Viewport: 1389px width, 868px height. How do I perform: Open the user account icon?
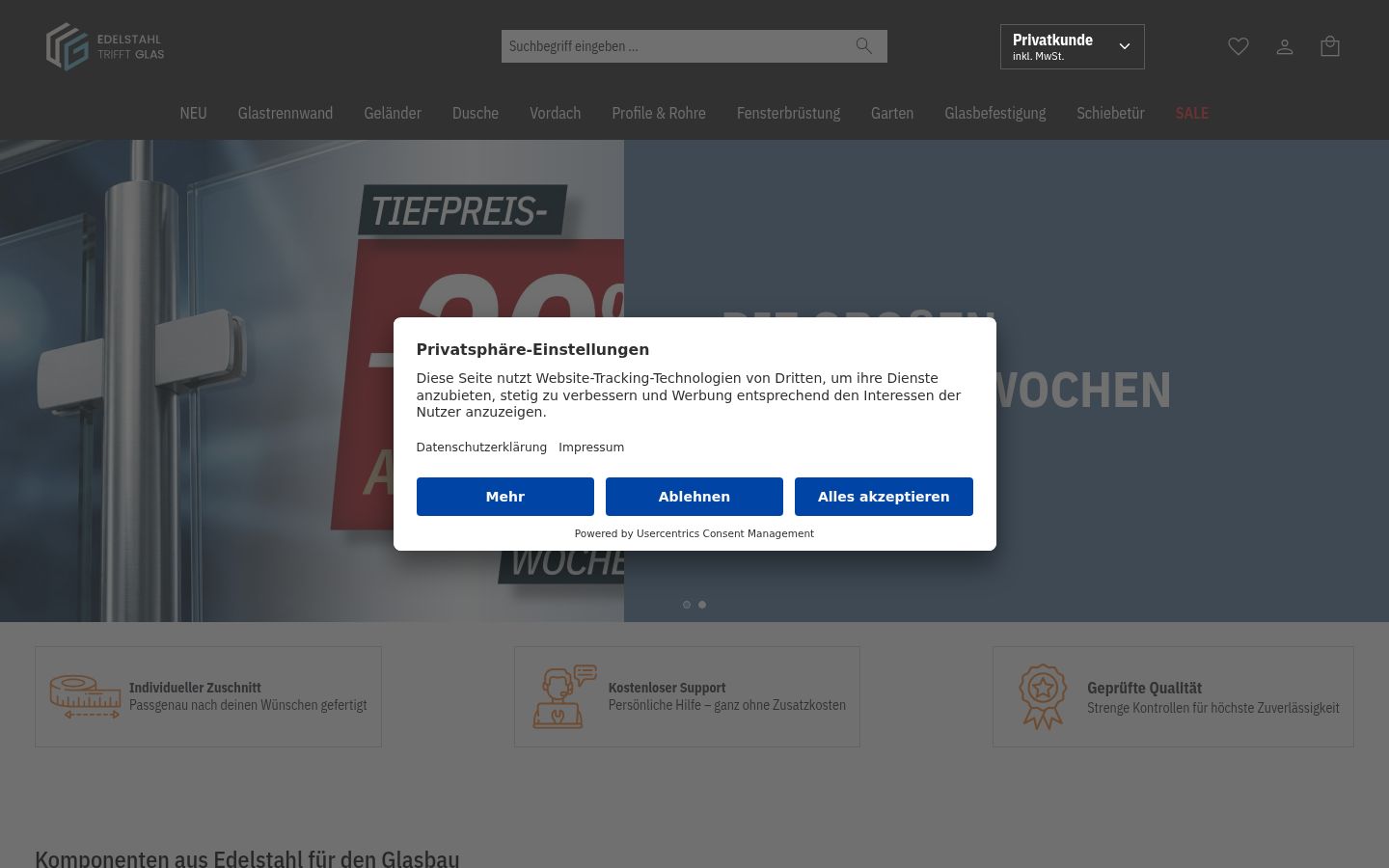(x=1285, y=46)
